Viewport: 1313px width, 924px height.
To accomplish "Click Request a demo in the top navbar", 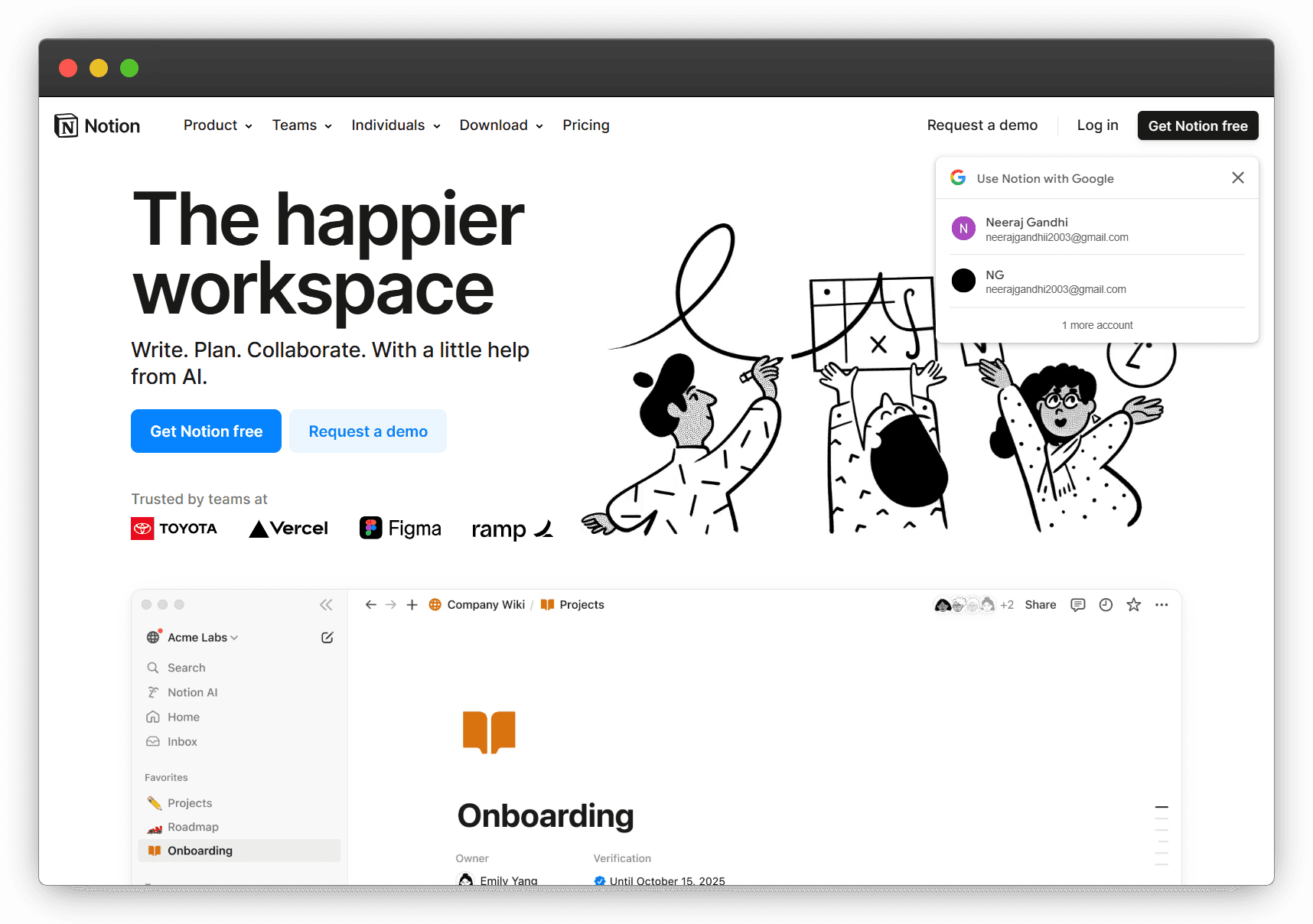I will click(x=982, y=125).
